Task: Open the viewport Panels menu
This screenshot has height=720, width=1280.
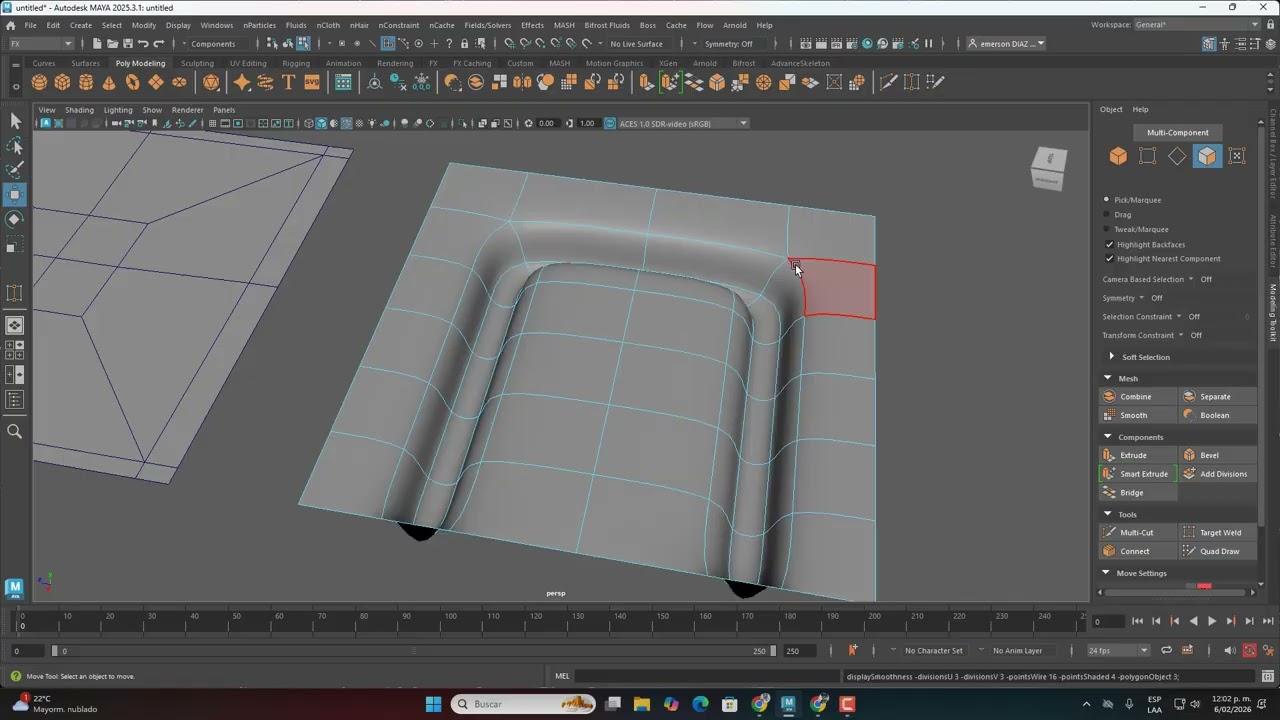Action: tap(224, 110)
